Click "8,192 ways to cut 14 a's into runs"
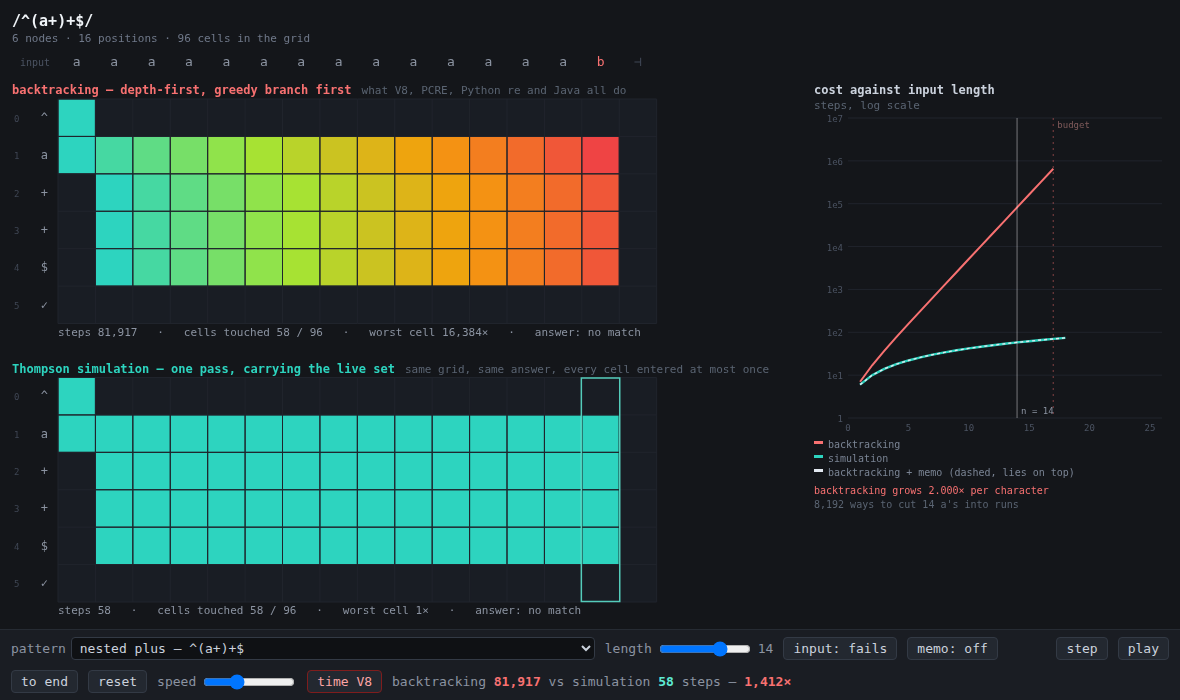The image size is (1180, 700). pos(916,504)
